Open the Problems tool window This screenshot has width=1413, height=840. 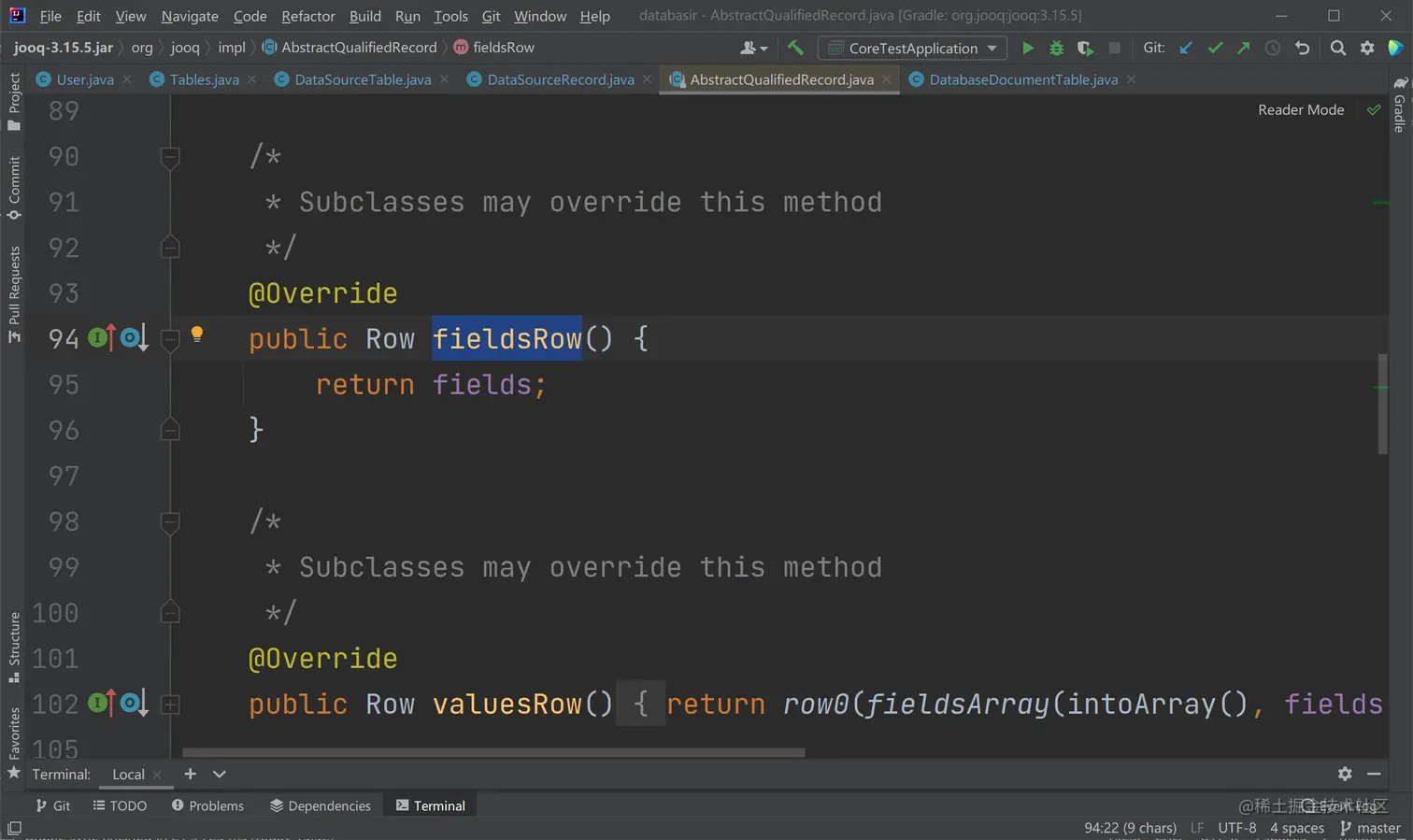[x=207, y=805]
